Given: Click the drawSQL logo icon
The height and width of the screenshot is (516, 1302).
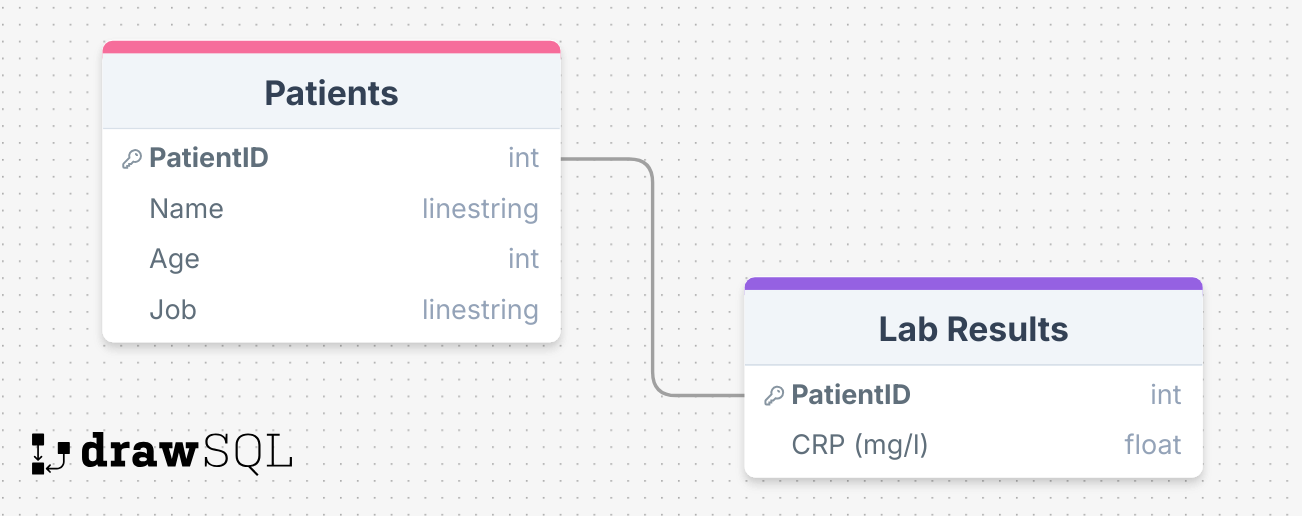Looking at the screenshot, I should (x=49, y=454).
